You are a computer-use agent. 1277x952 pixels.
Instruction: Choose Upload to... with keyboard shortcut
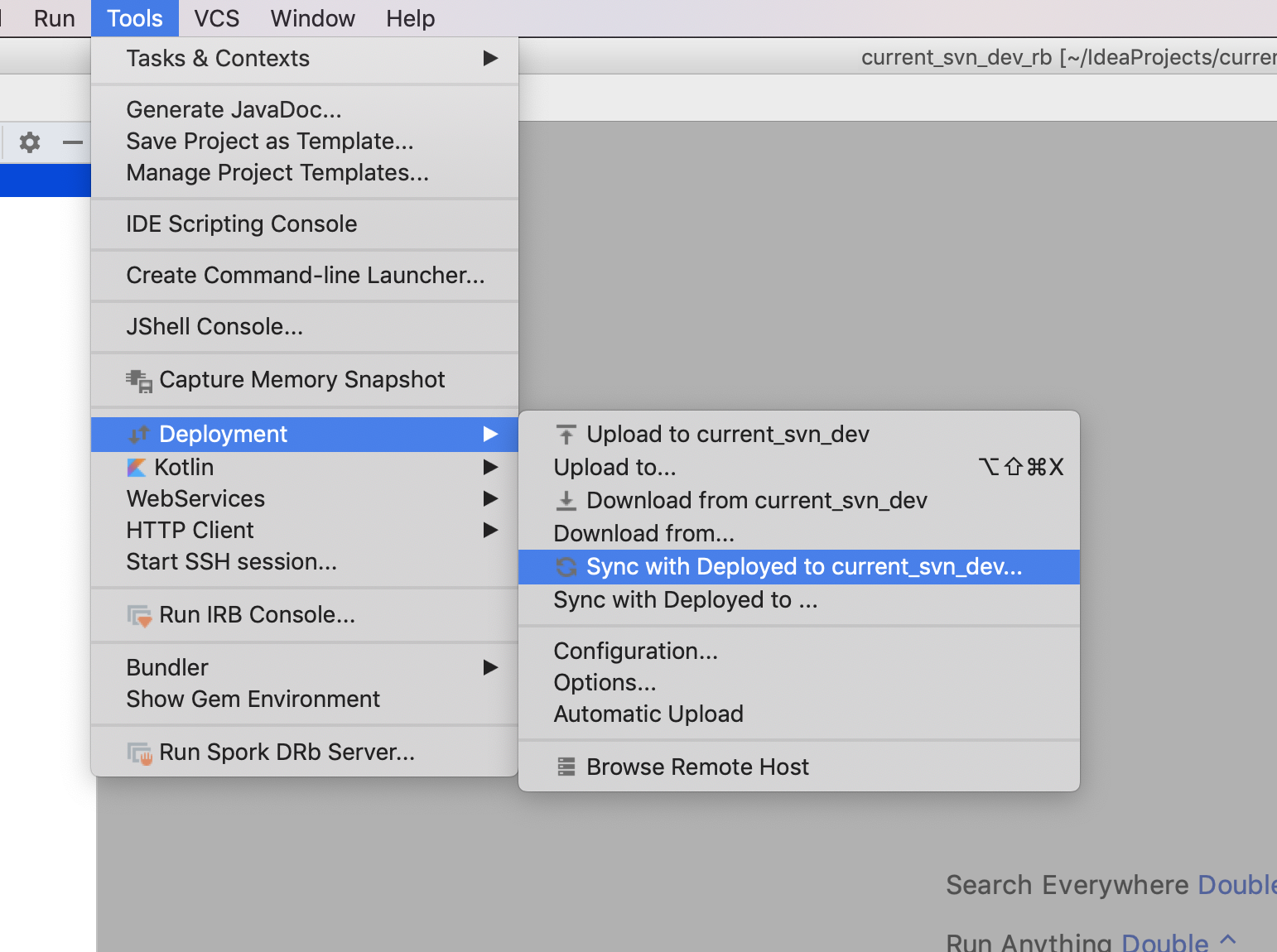coord(799,467)
